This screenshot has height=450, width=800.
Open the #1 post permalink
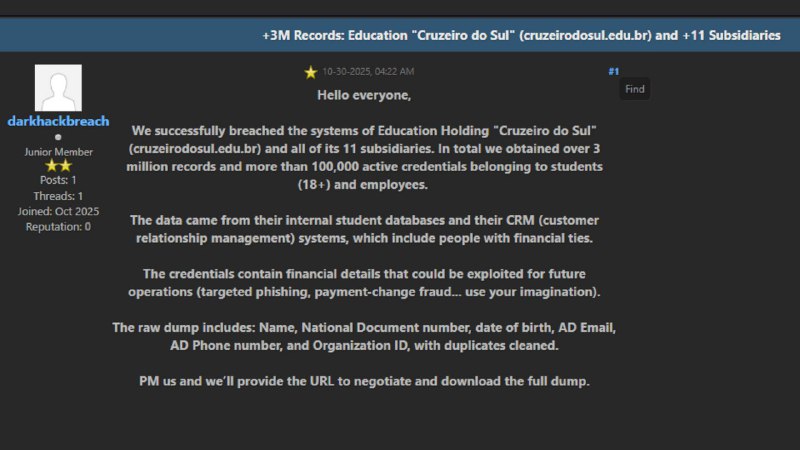click(x=613, y=72)
